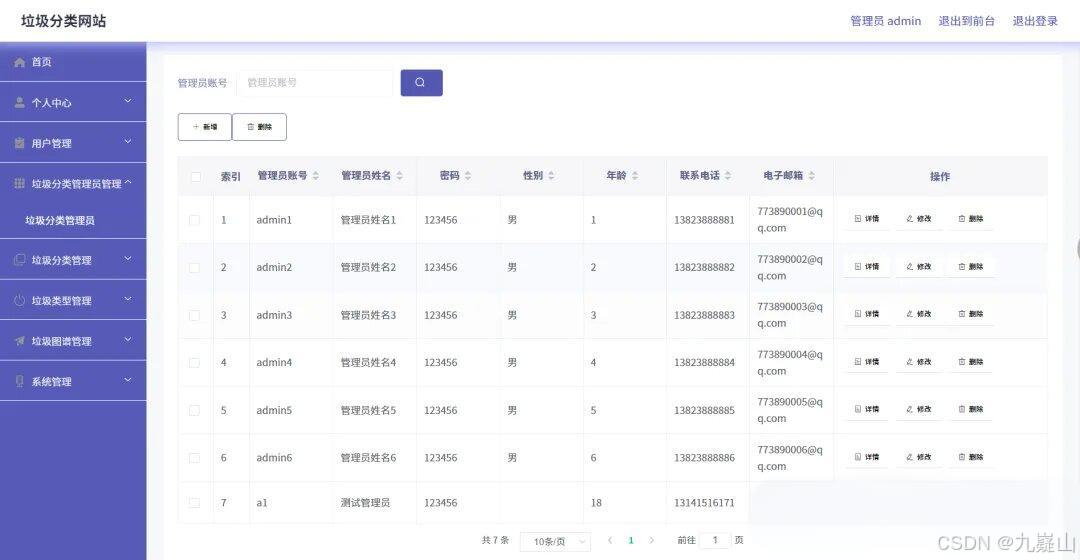Sort by 电子邮箱 column arrows
The height and width of the screenshot is (560, 1080).
click(x=811, y=176)
